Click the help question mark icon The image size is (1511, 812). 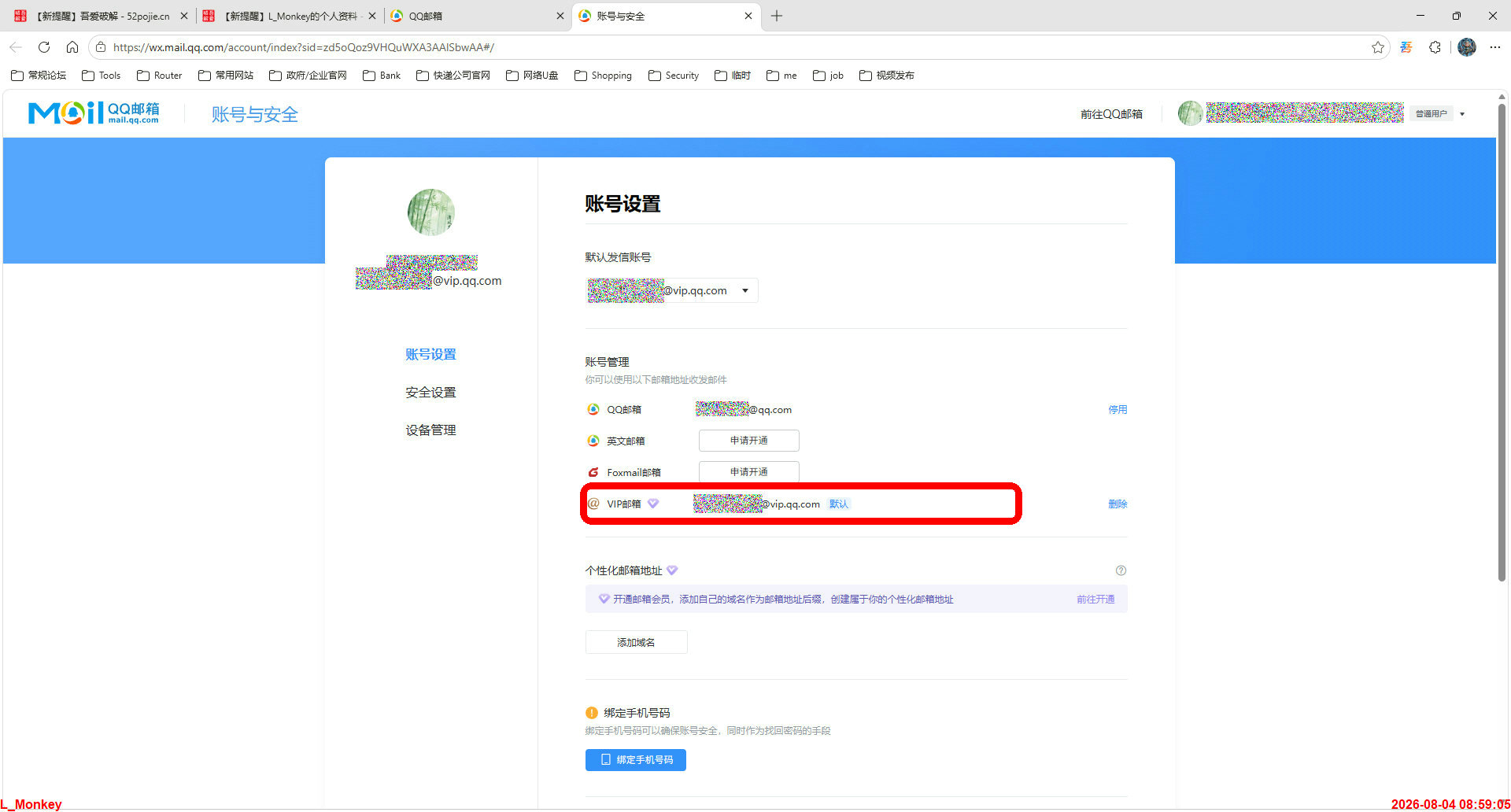pyautogui.click(x=1121, y=570)
